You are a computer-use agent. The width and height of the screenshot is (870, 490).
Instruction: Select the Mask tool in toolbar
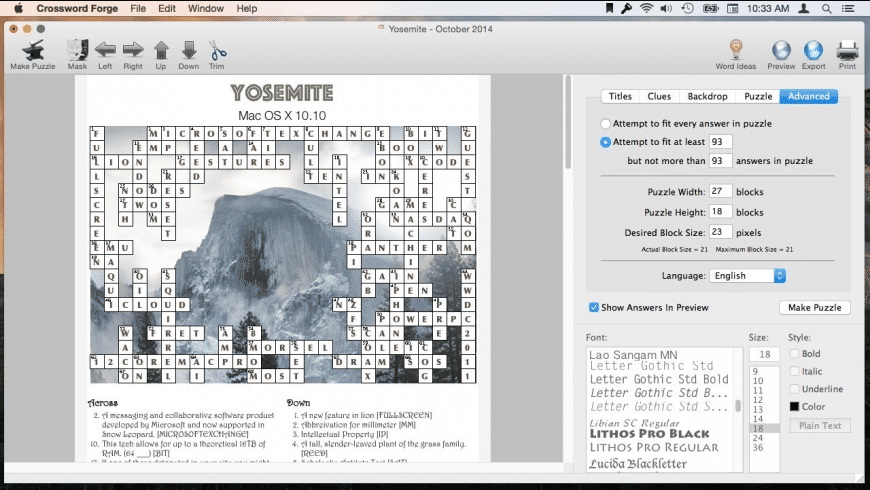tap(77, 50)
